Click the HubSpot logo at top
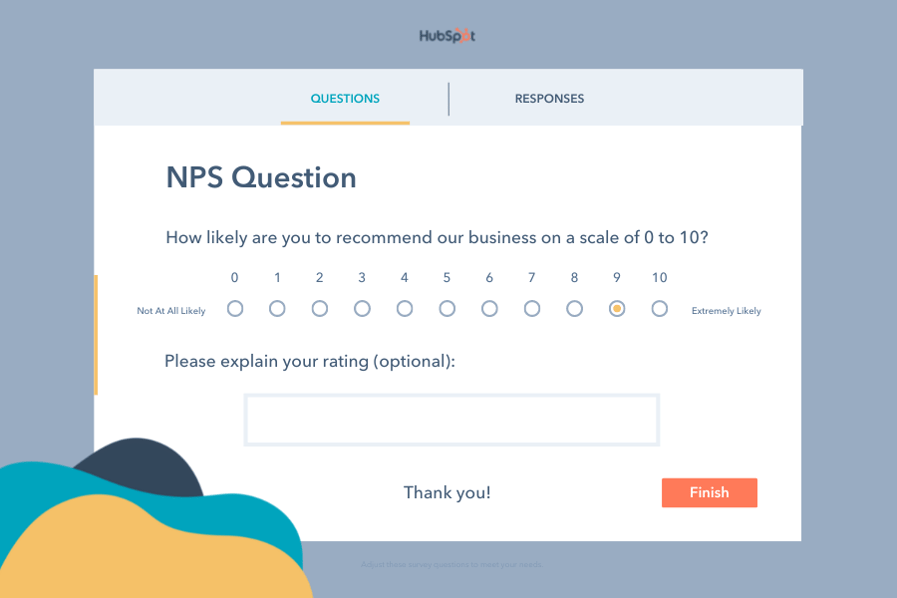The height and width of the screenshot is (598, 897). click(447, 36)
